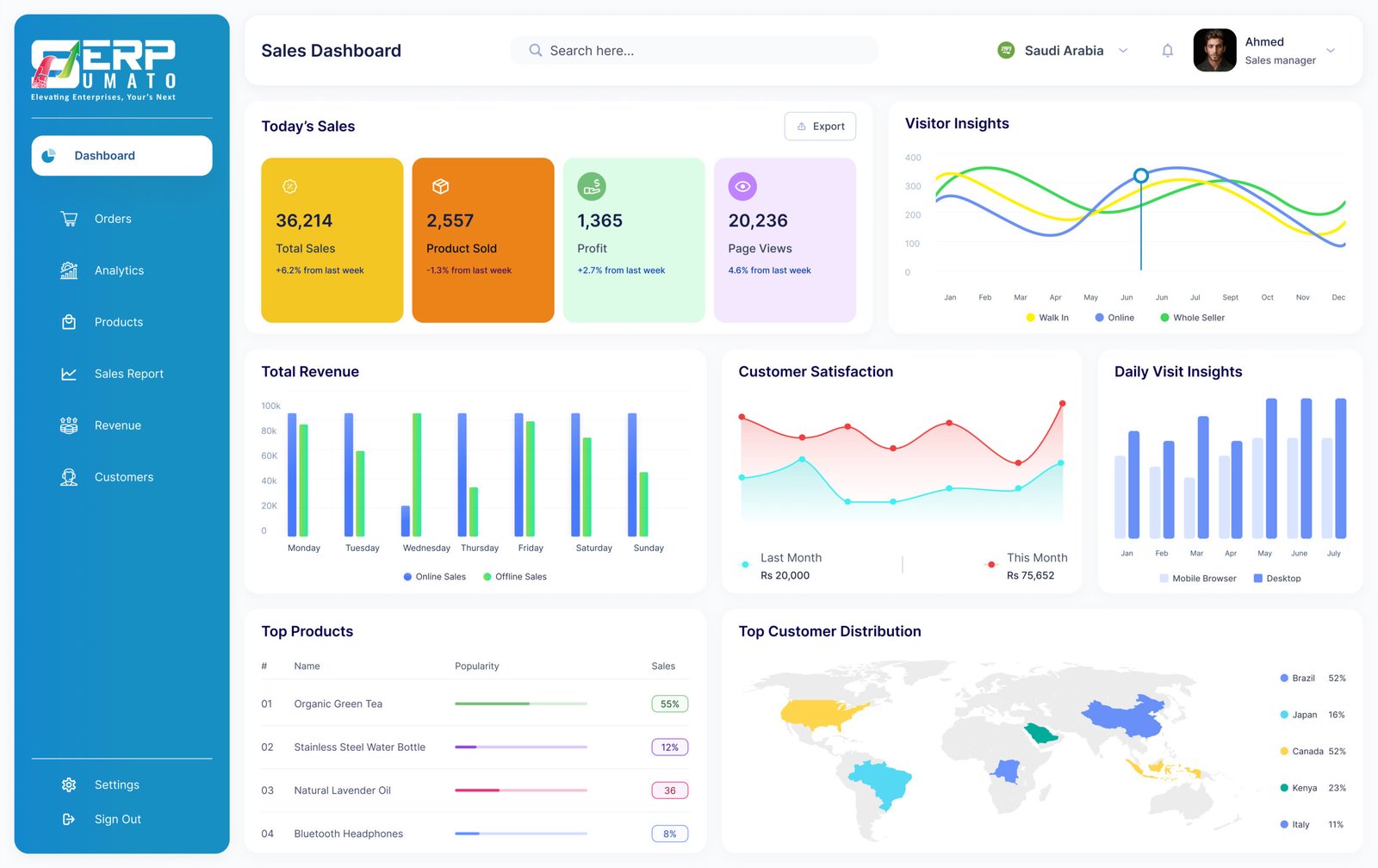The image size is (1378, 868).
Task: Navigate to Revenue section
Action: click(118, 425)
